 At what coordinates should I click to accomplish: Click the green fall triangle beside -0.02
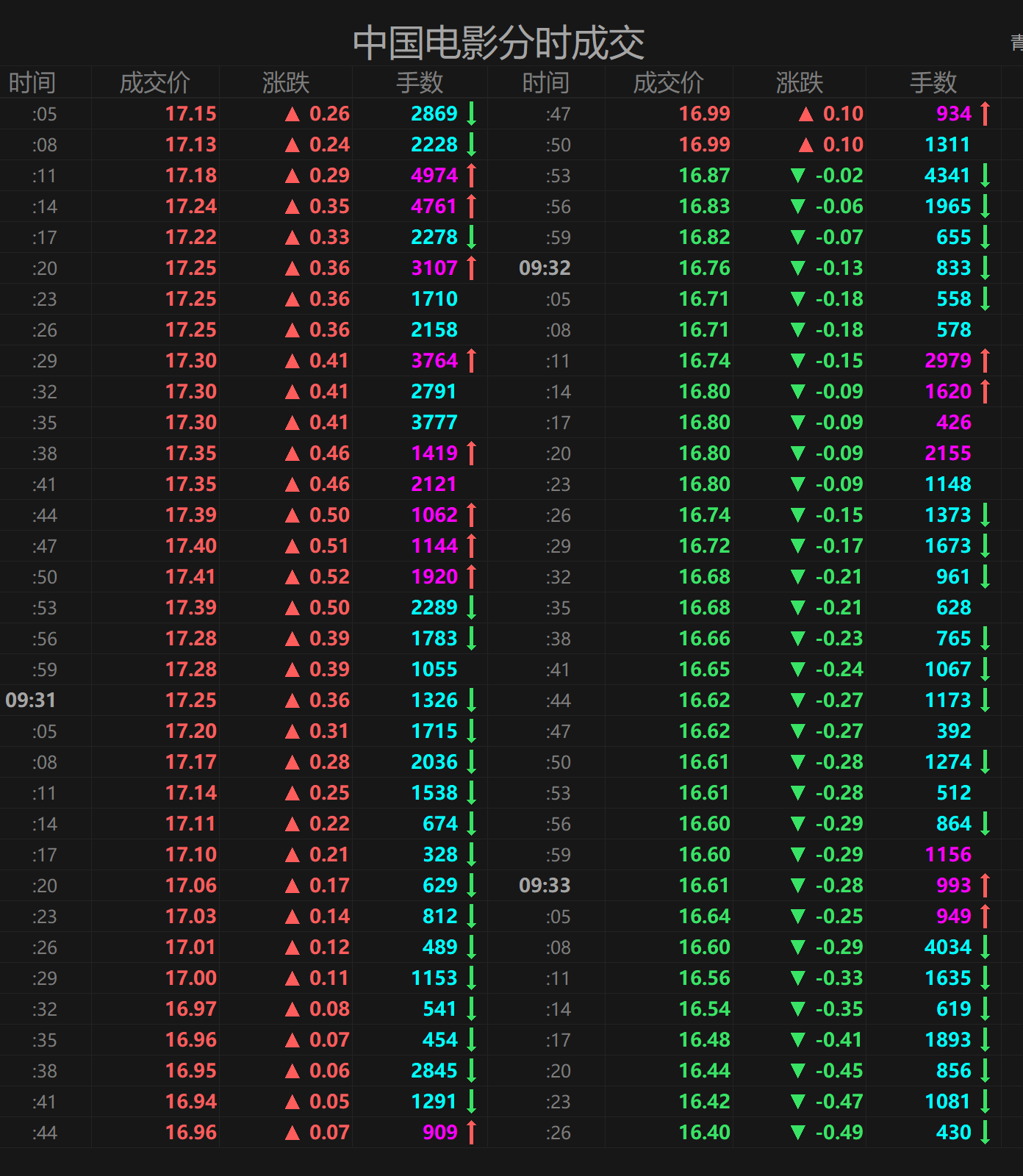tap(798, 176)
